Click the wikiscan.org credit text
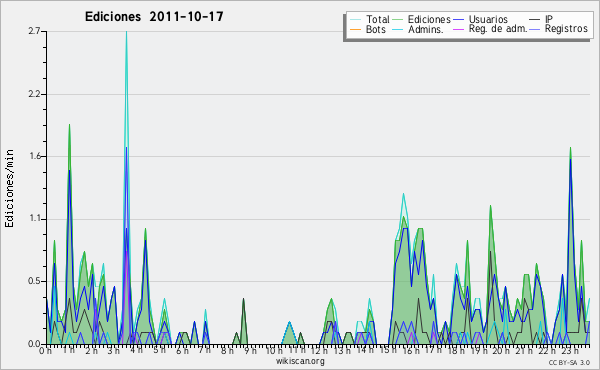Viewport: 600px width, 370px height. click(x=300, y=361)
